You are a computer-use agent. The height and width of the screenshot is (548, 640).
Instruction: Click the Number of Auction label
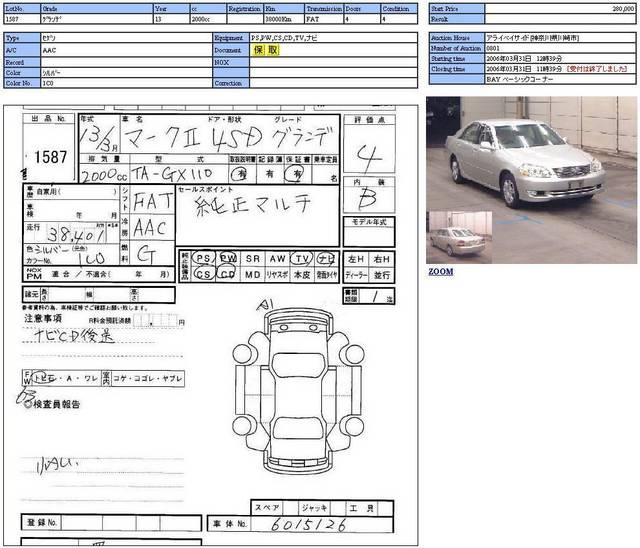pyautogui.click(x=457, y=48)
